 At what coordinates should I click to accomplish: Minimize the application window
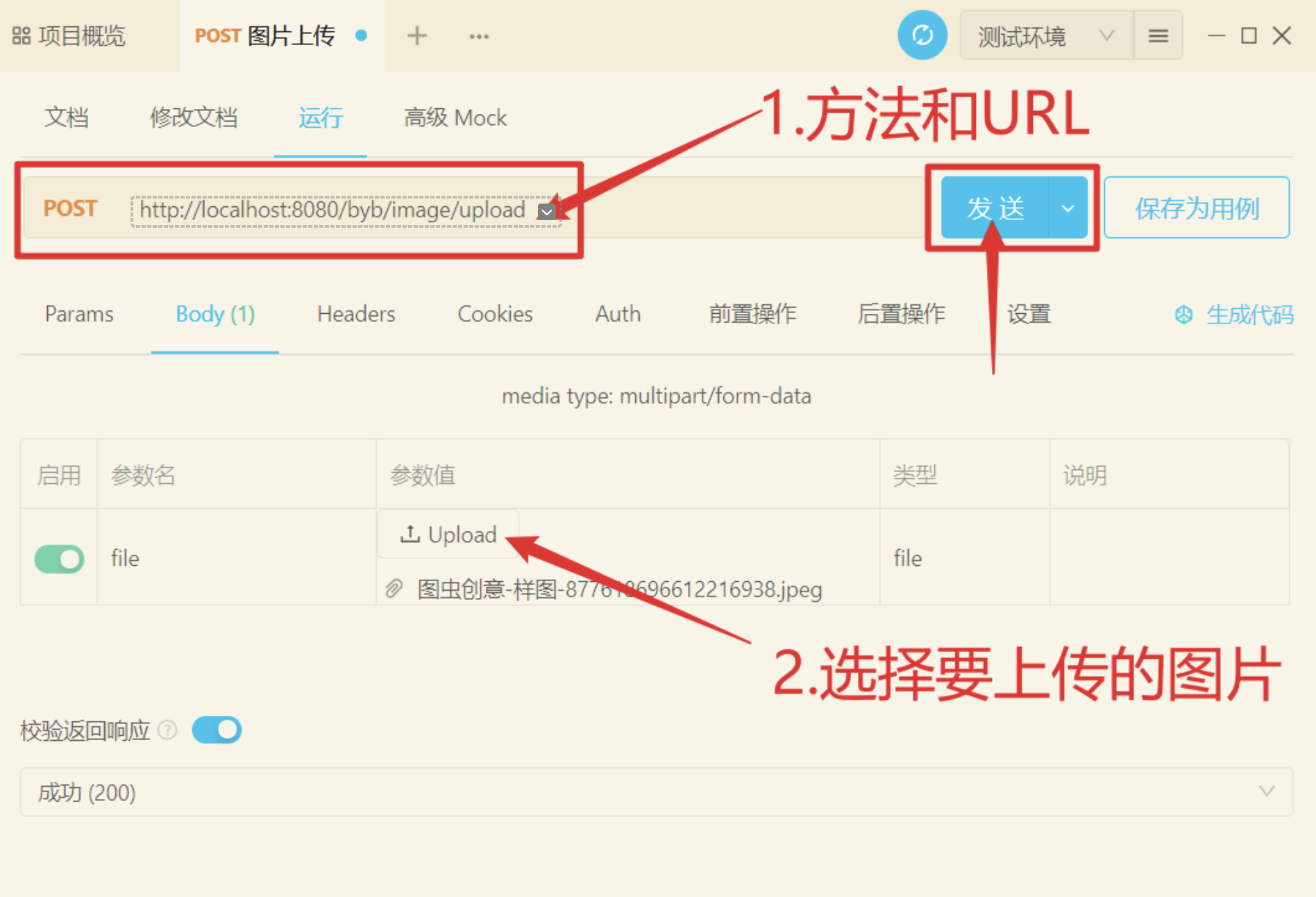click(x=1216, y=35)
